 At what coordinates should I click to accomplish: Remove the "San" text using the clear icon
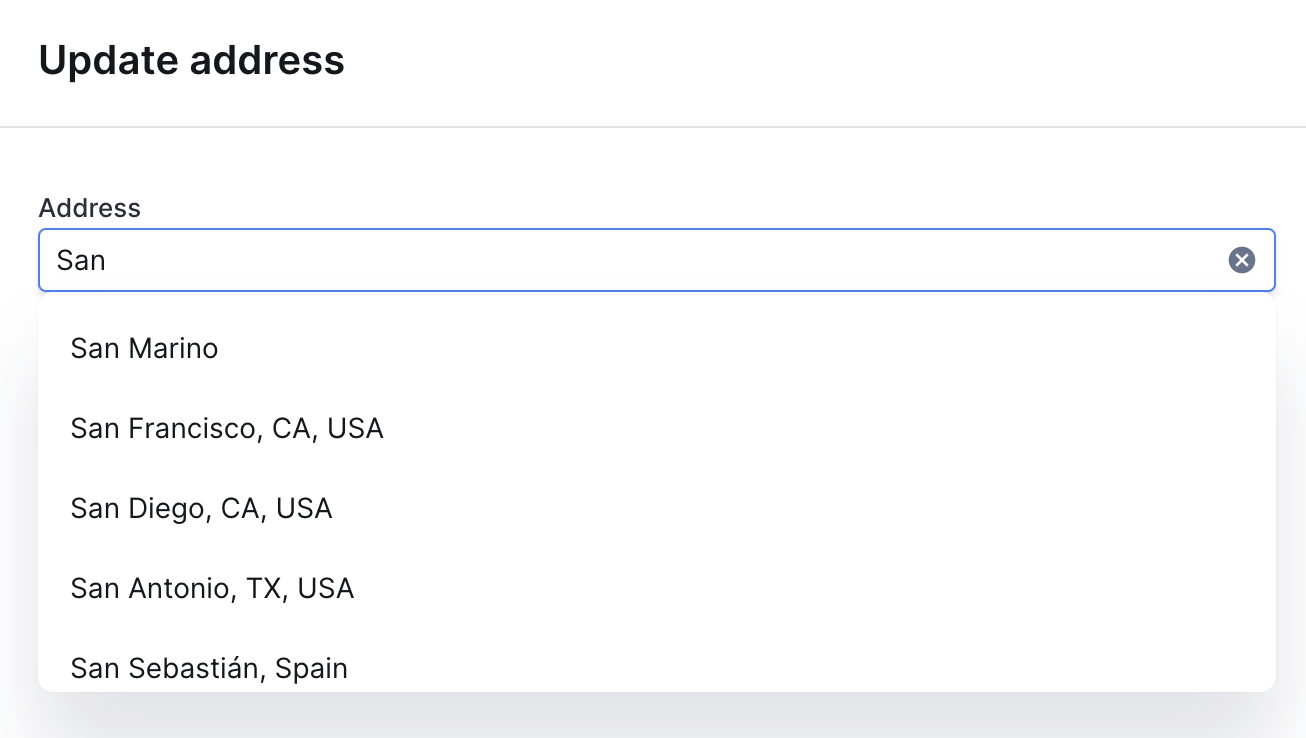1241,261
